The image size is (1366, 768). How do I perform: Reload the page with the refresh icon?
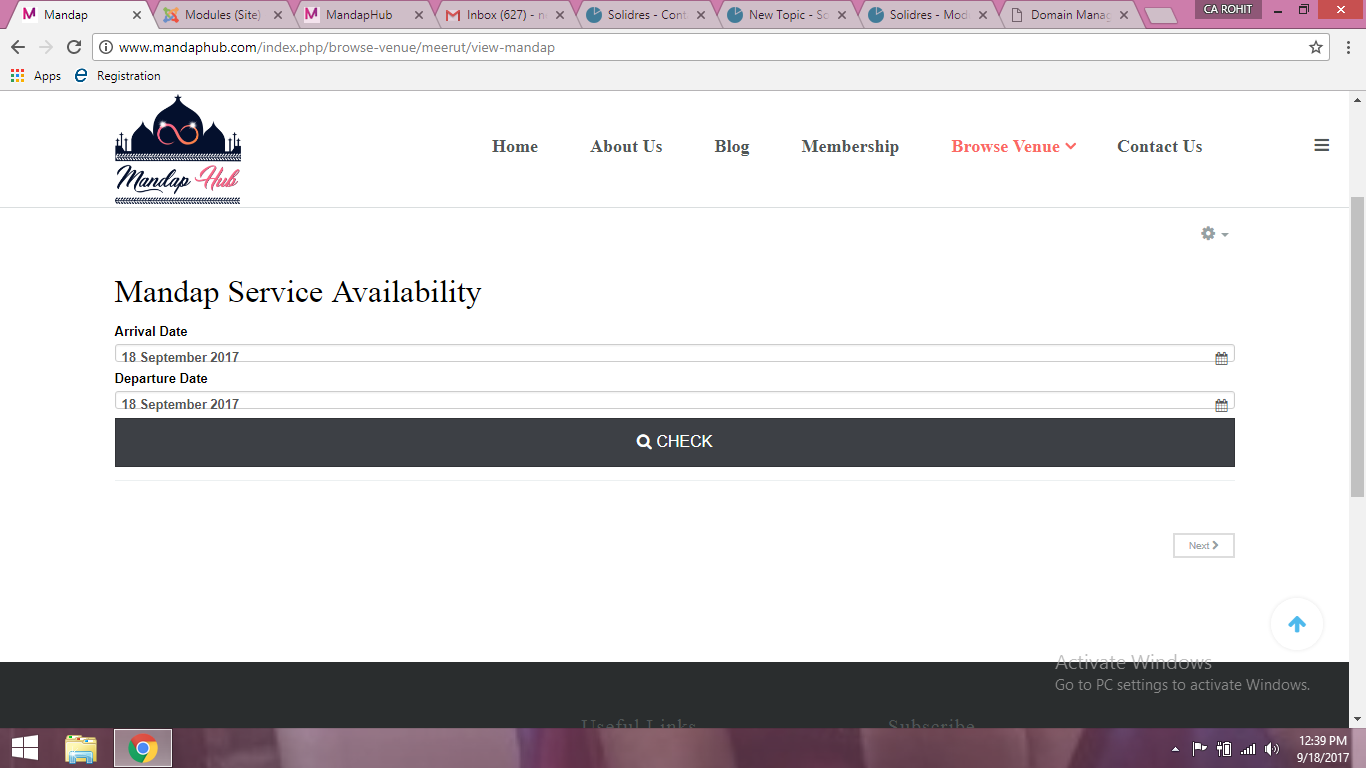[x=74, y=47]
